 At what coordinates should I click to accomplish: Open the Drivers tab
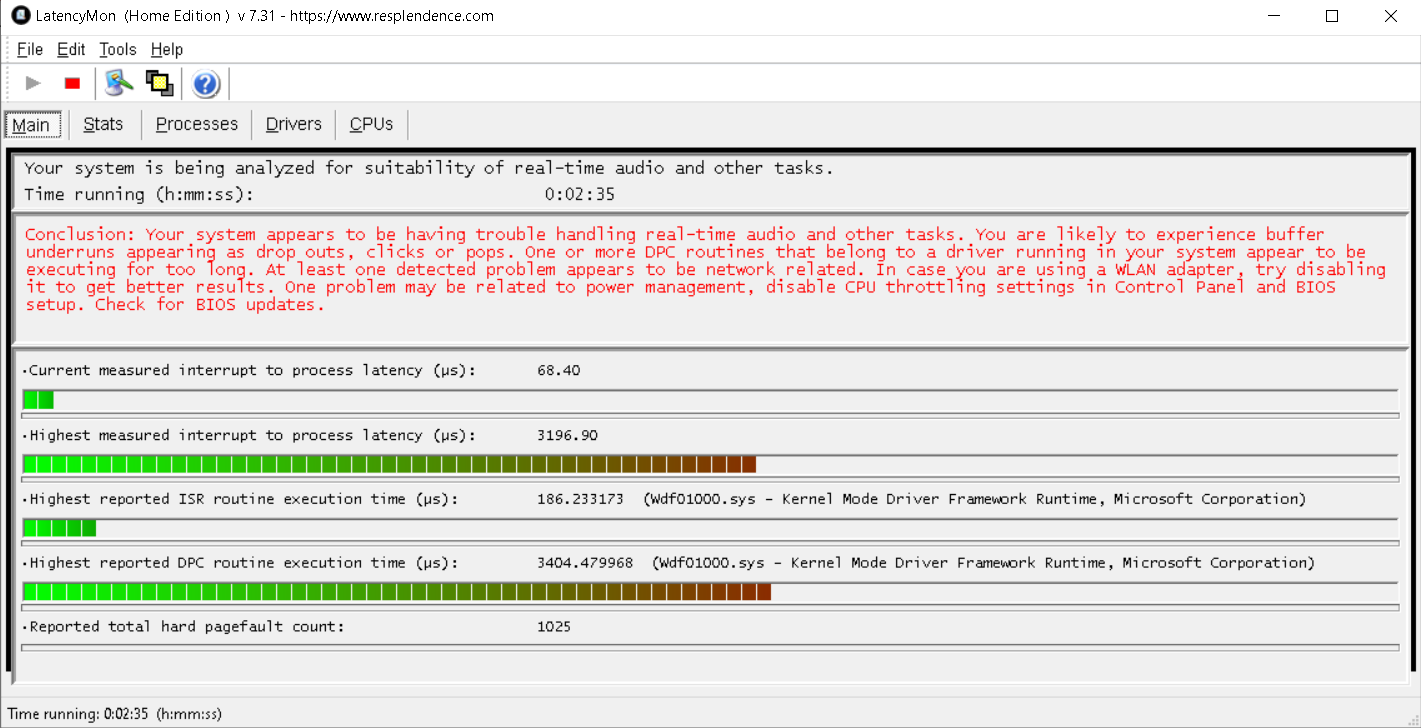293,124
